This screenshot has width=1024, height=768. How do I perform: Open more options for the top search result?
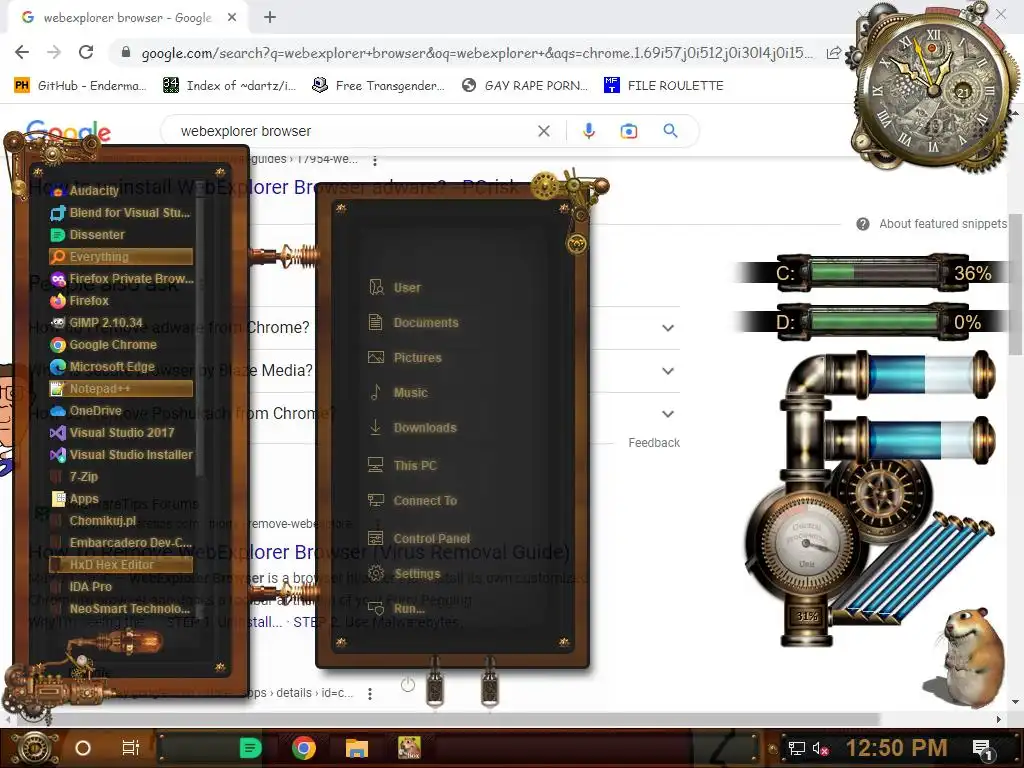[x=375, y=160]
